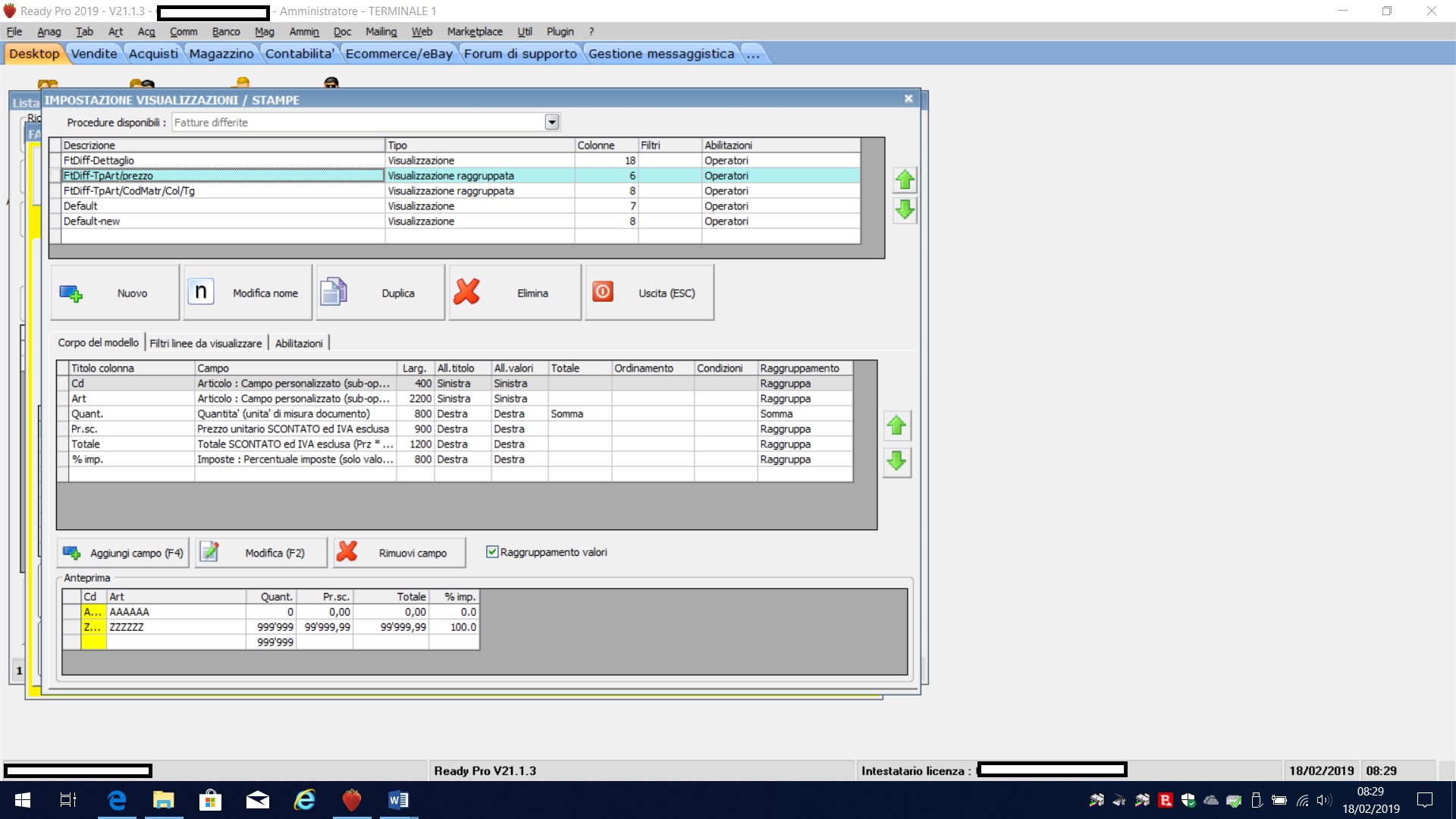Open Windows Start menu

pyautogui.click(x=23, y=800)
